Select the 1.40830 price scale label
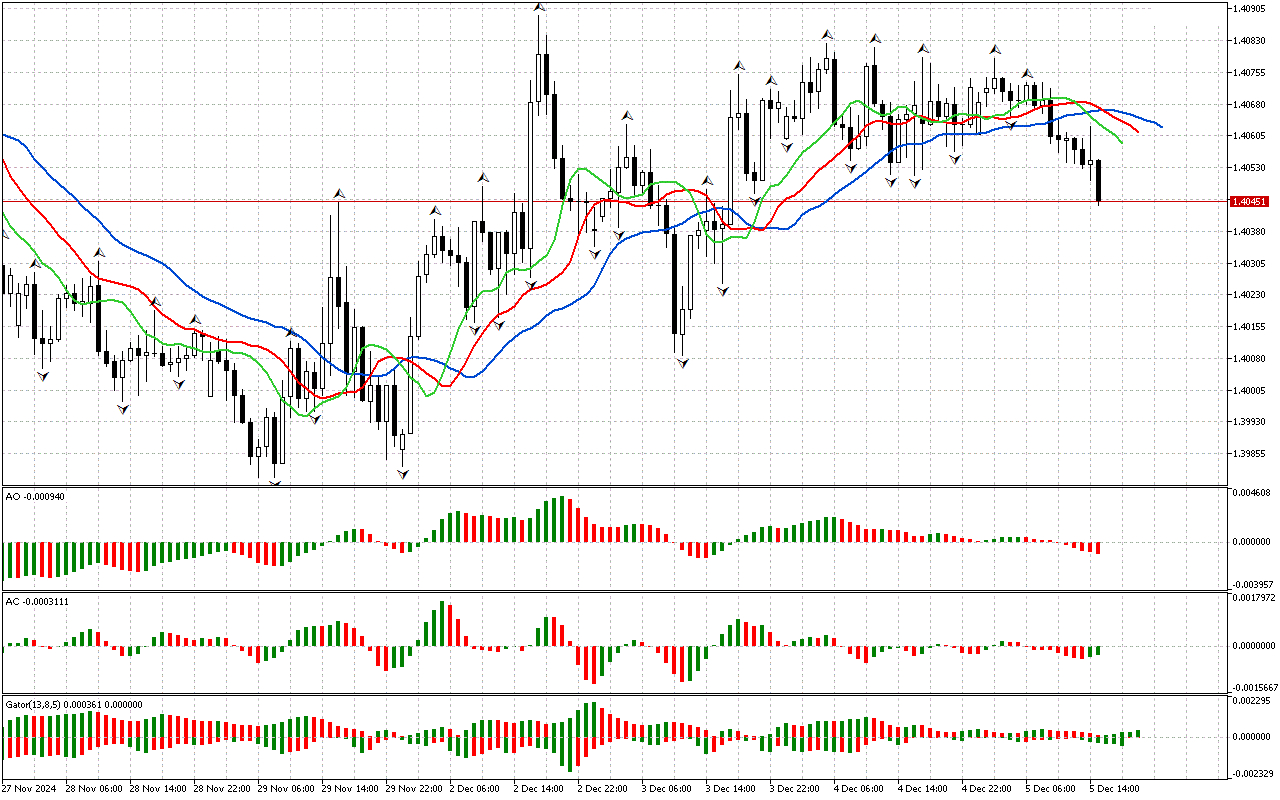The width and height of the screenshot is (1280, 800). tap(1250, 40)
